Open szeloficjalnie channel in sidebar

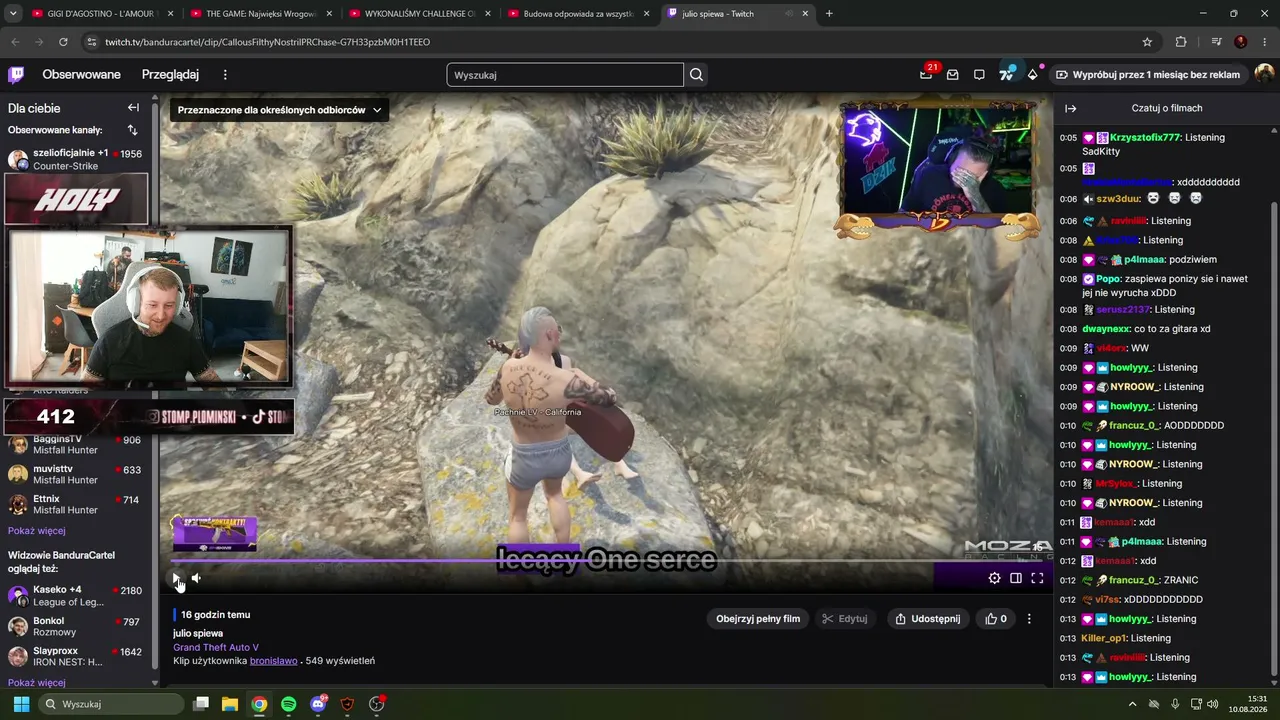click(x=75, y=159)
